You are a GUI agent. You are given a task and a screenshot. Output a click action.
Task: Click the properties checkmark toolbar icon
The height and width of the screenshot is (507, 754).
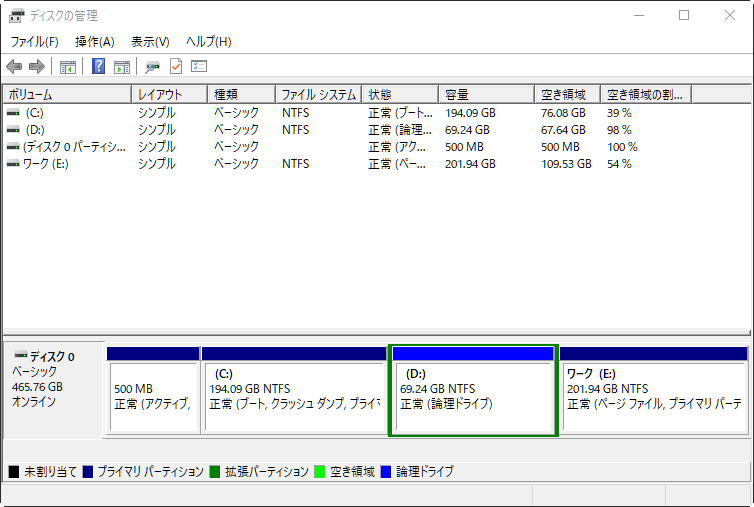[176, 66]
